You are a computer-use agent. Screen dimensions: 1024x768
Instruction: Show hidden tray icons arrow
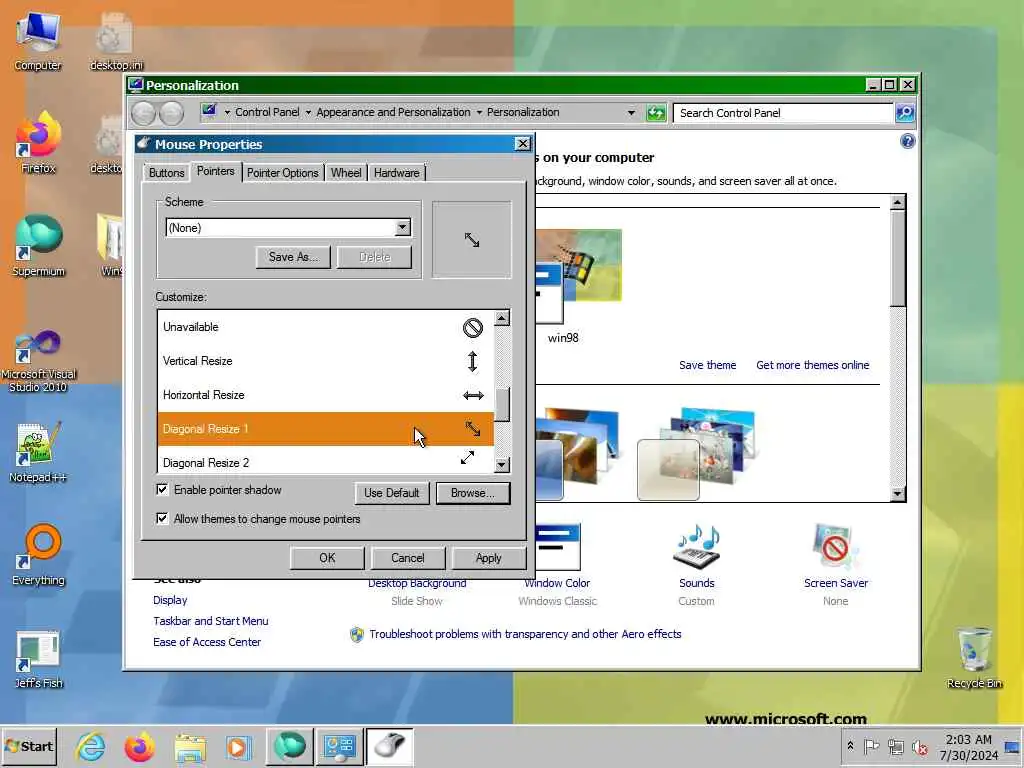click(850, 746)
